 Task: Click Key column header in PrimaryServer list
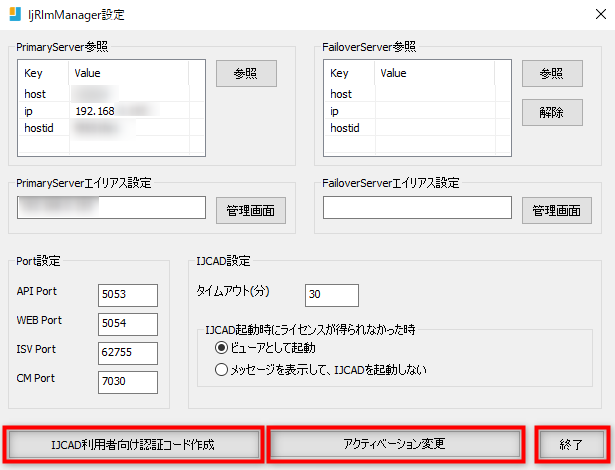[x=43, y=73]
